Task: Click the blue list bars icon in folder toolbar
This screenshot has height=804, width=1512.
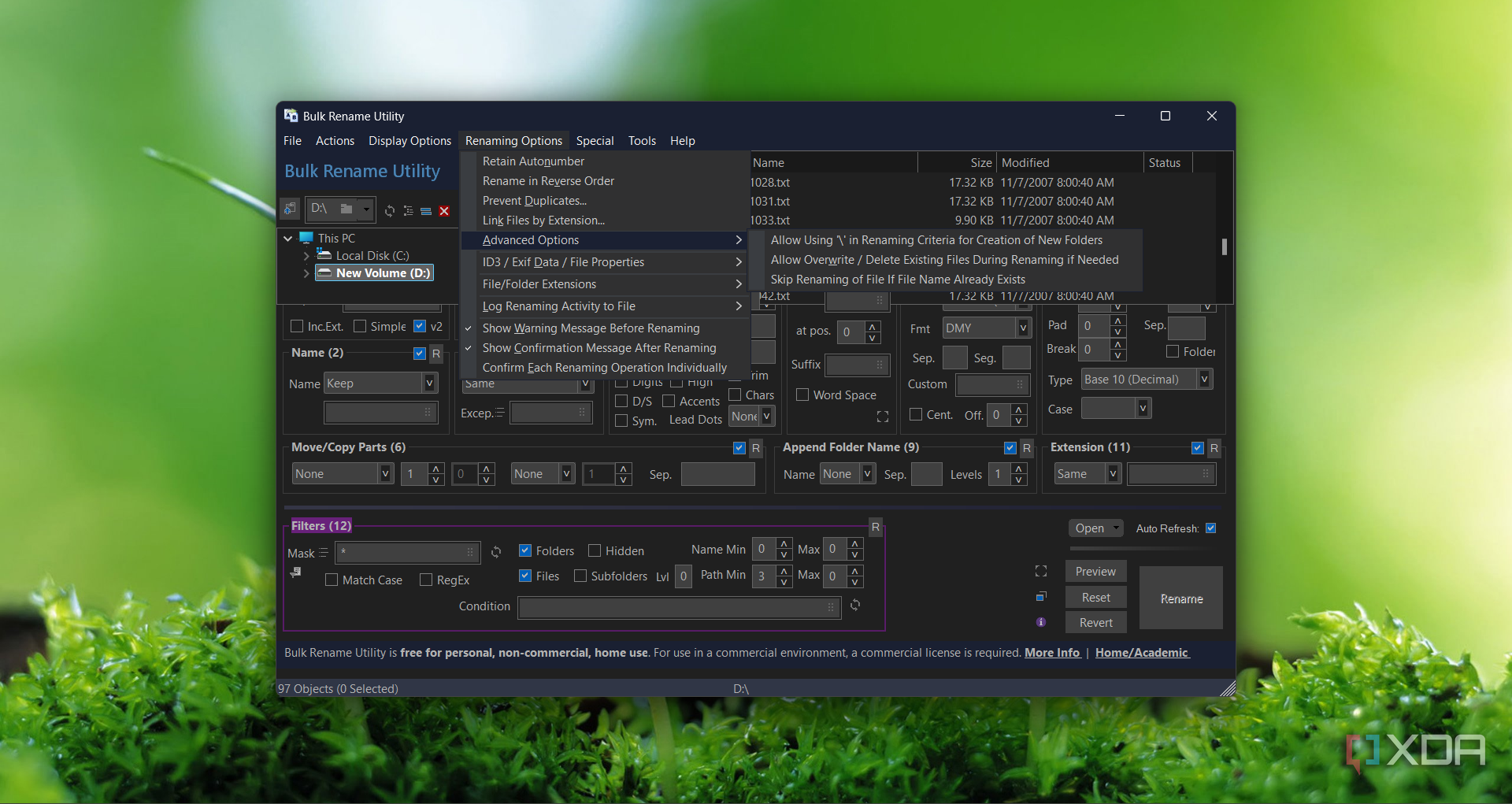Action: point(426,211)
